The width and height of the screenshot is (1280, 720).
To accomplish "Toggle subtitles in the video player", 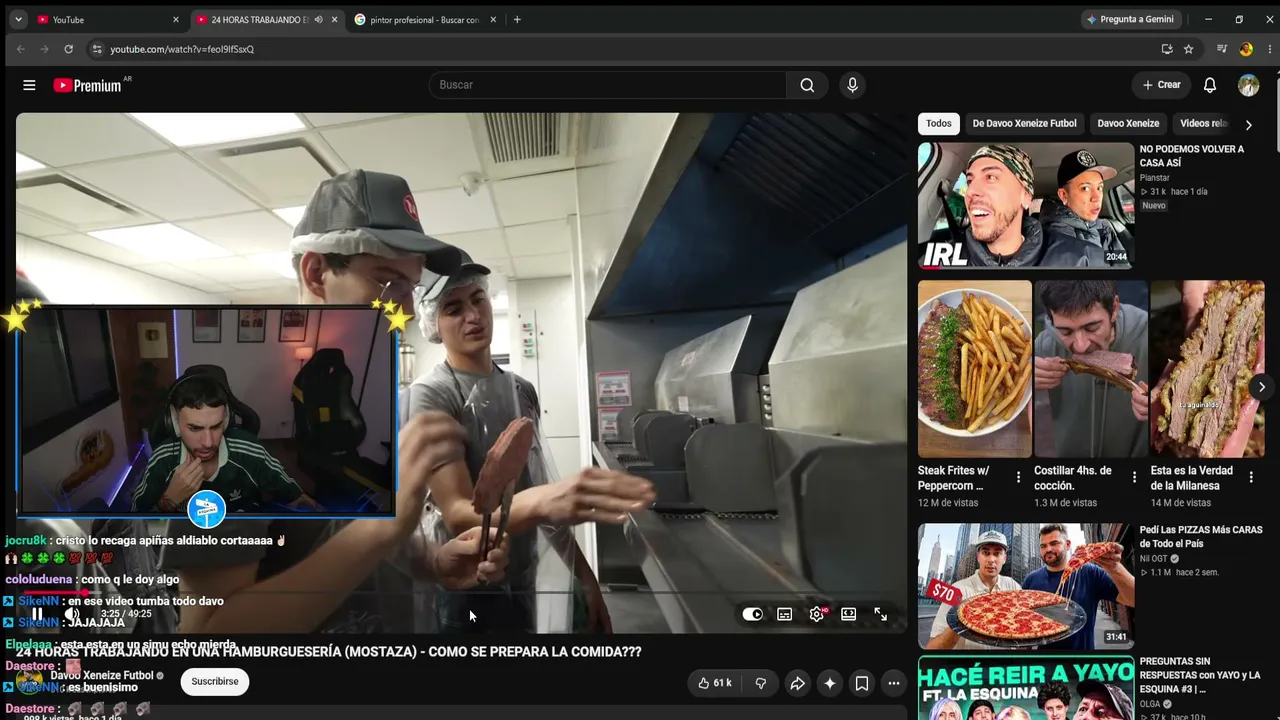I will (x=785, y=614).
